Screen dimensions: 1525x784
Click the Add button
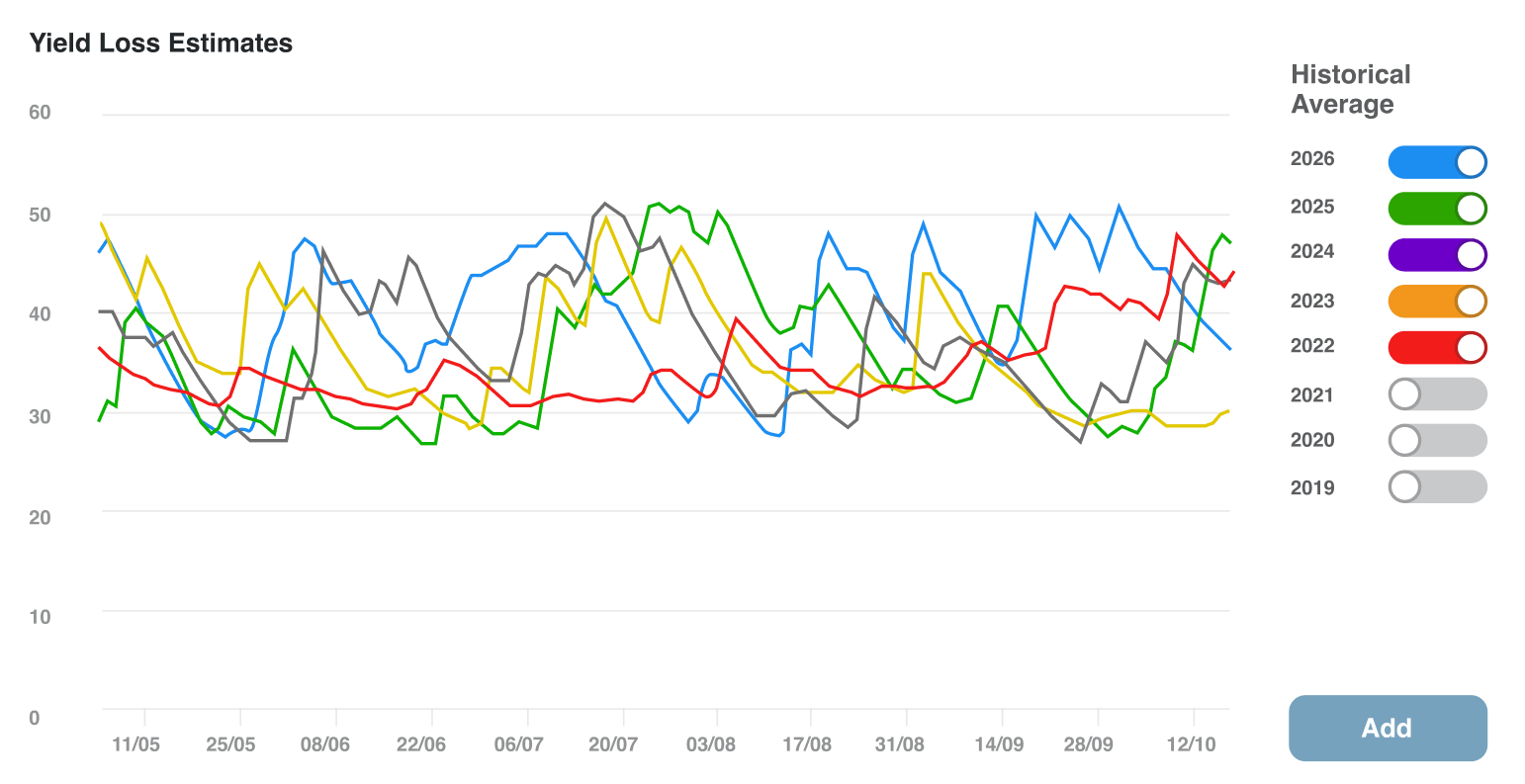(1387, 729)
